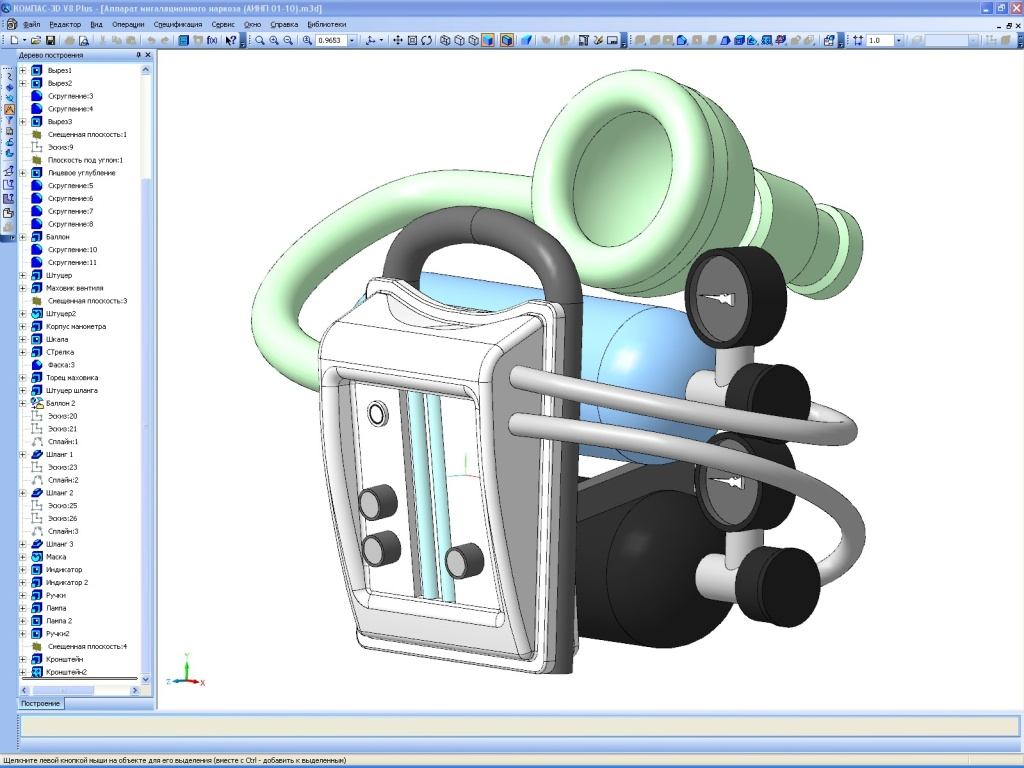Open the zoom scale dropdown 0.9653
This screenshot has width=1024, height=768.
(352, 41)
